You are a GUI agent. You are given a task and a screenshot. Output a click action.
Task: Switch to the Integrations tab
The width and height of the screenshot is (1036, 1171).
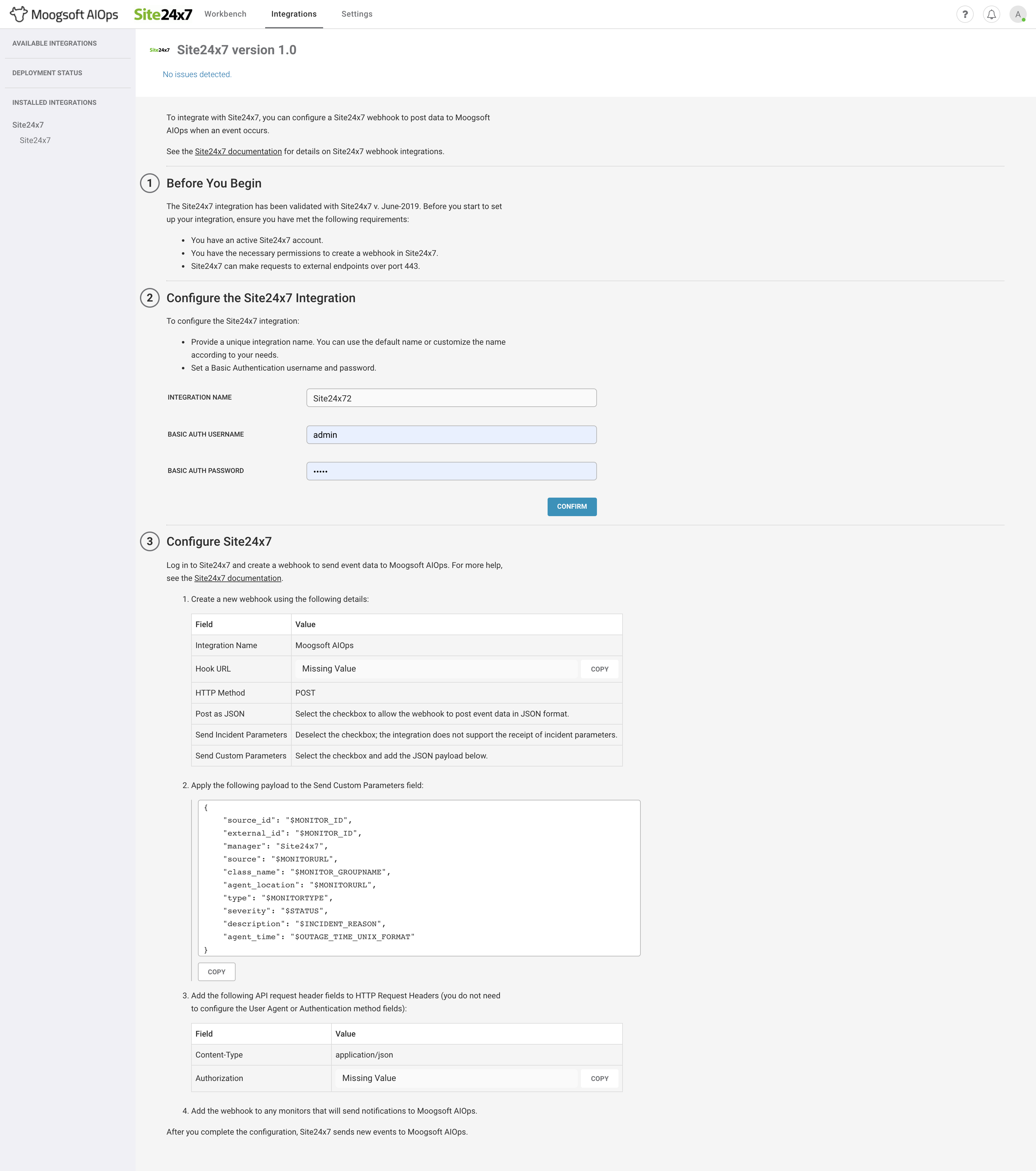[x=294, y=14]
